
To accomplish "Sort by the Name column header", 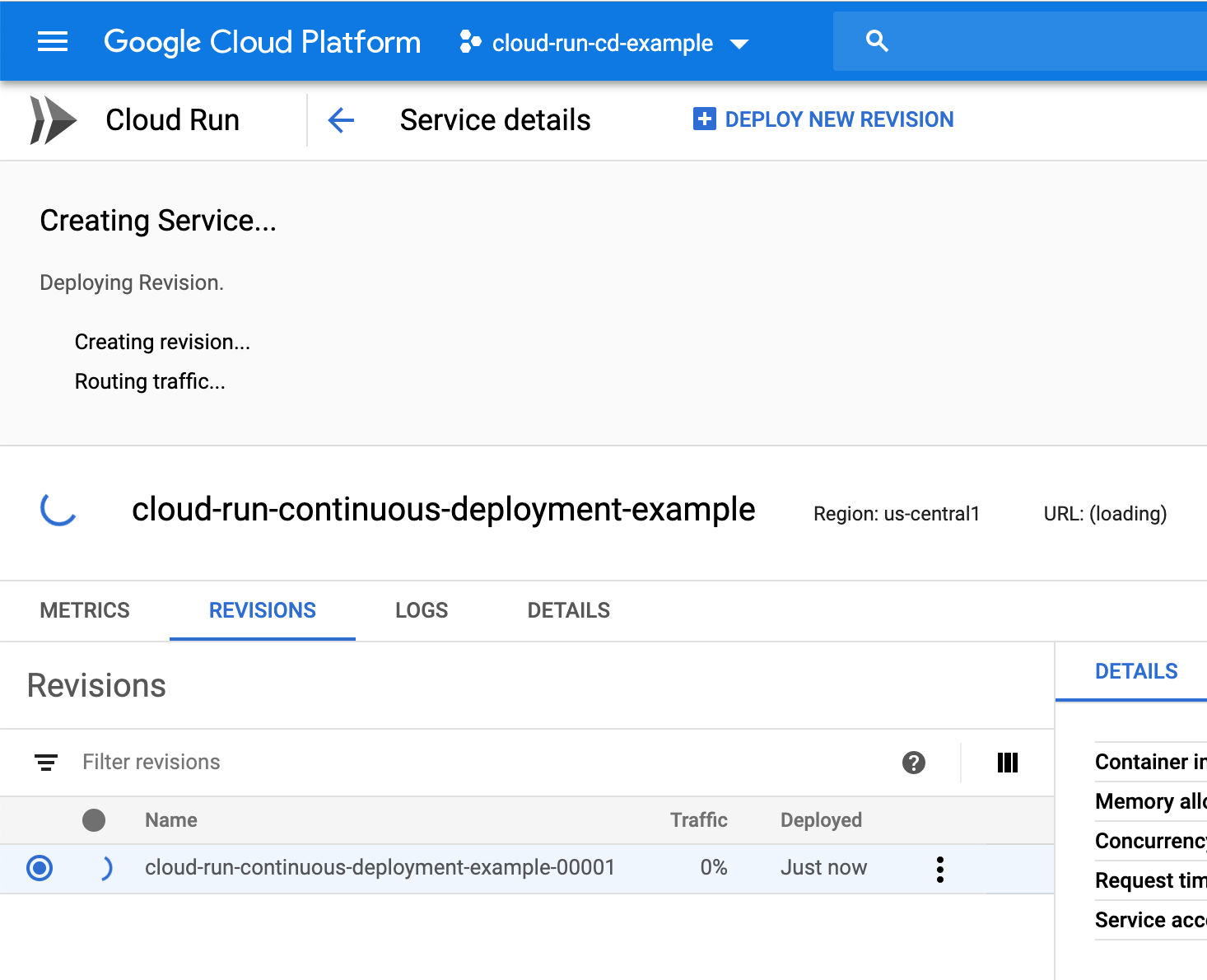I will click(x=171, y=820).
